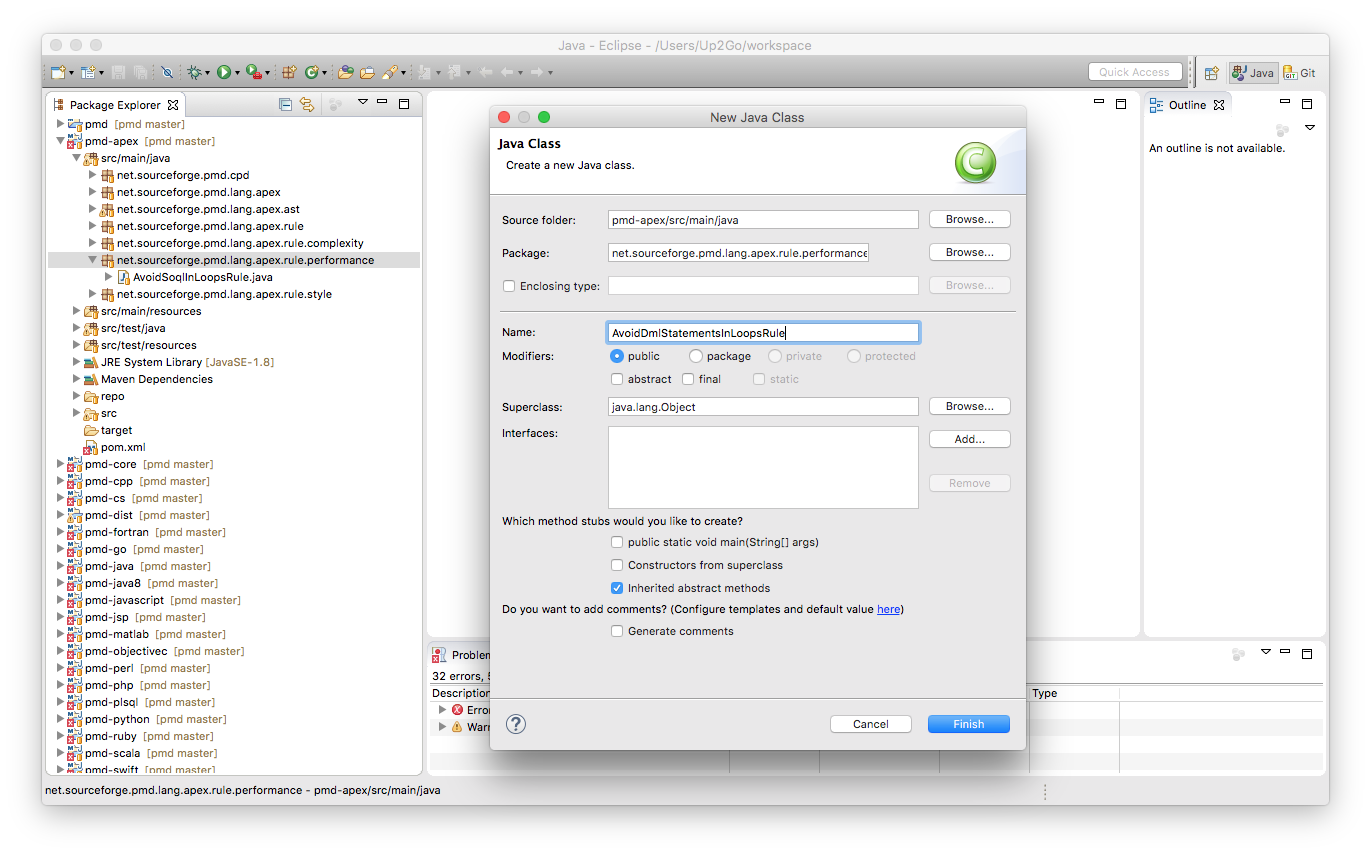Expand the net.sourceforge.pmd.cpd package

pos(92,175)
